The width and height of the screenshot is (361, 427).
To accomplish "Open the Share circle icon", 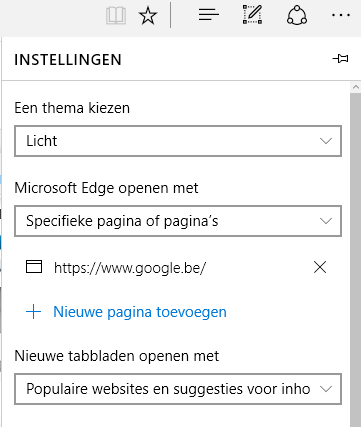I will click(297, 15).
